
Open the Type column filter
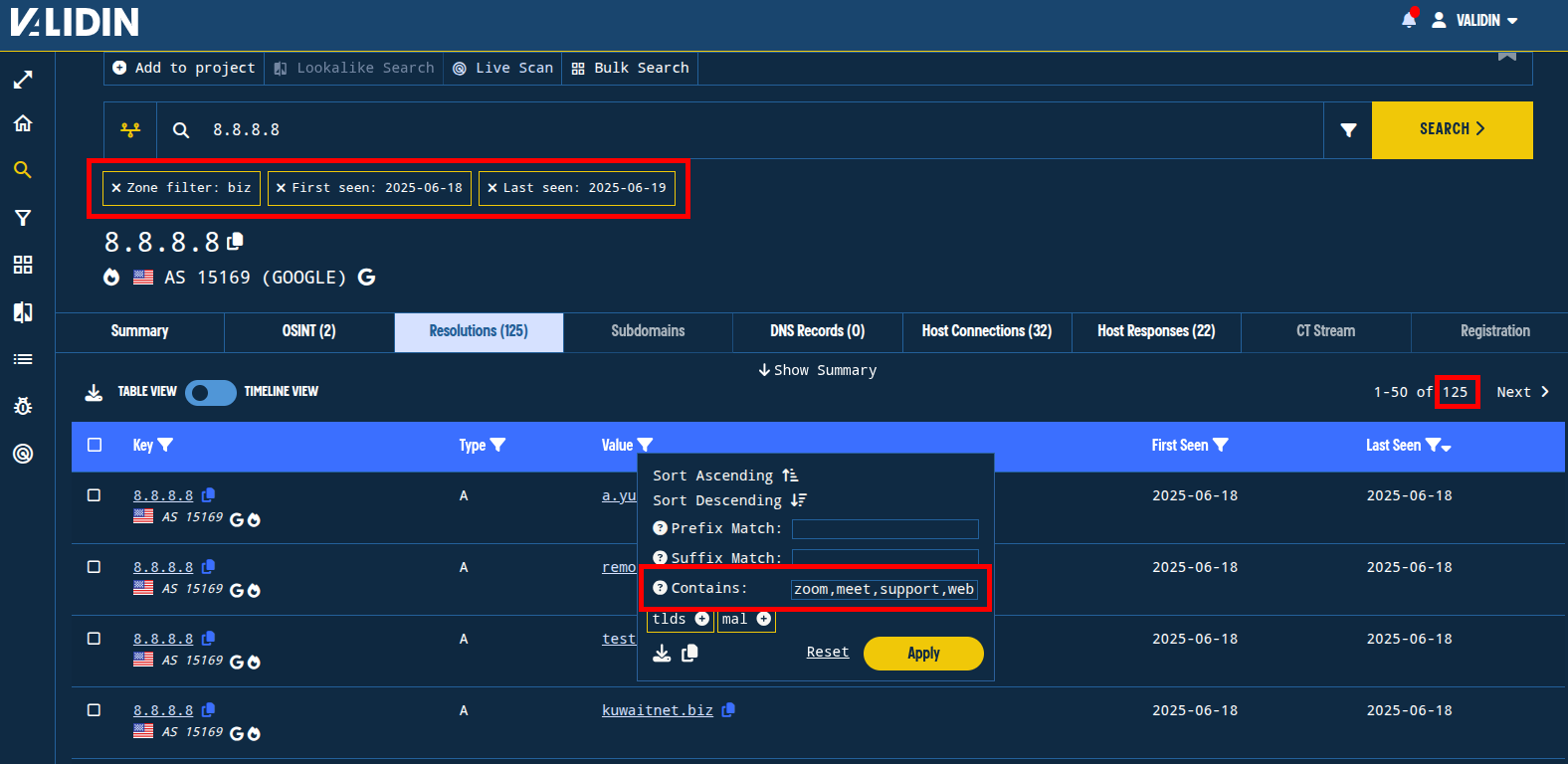point(498,445)
